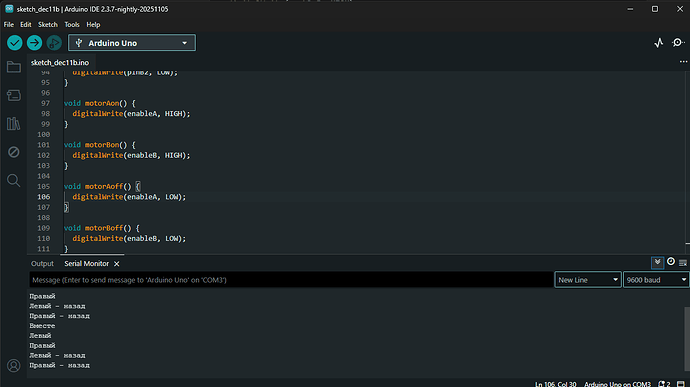Click 'Arduino Uno on COM3' in status bar
The image size is (690, 387).
[617, 384]
